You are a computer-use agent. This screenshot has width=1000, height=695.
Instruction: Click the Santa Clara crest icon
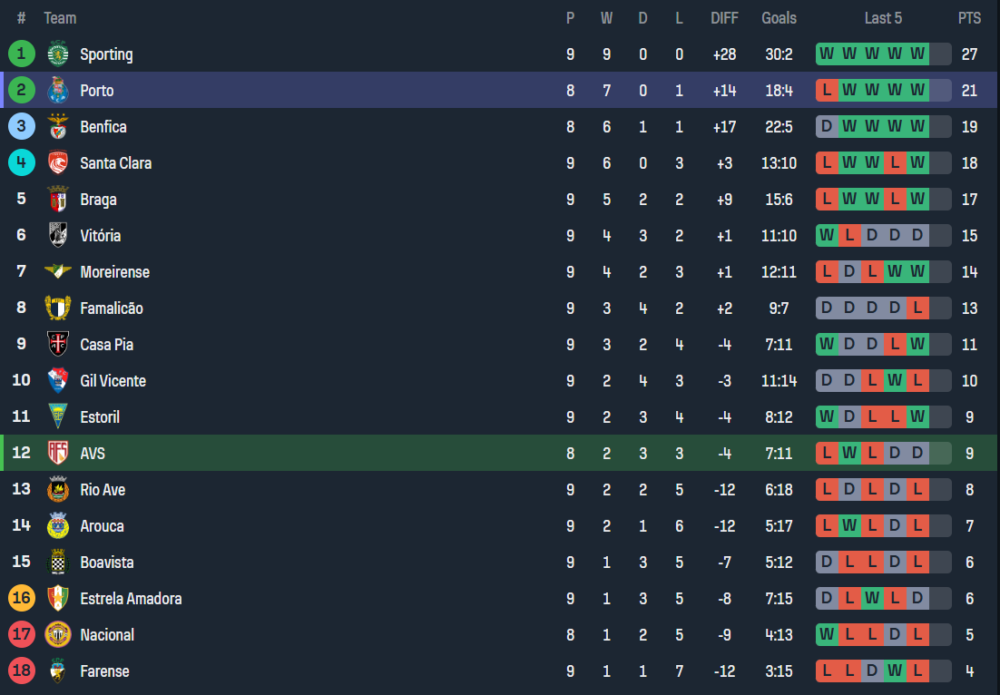click(57, 163)
